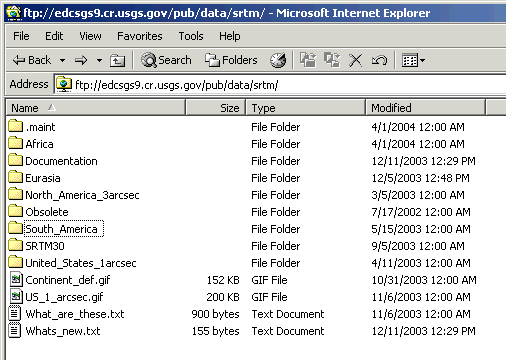The width and height of the screenshot is (506, 360).
Task: Click the Move To toolbar icon
Action: click(x=308, y=60)
